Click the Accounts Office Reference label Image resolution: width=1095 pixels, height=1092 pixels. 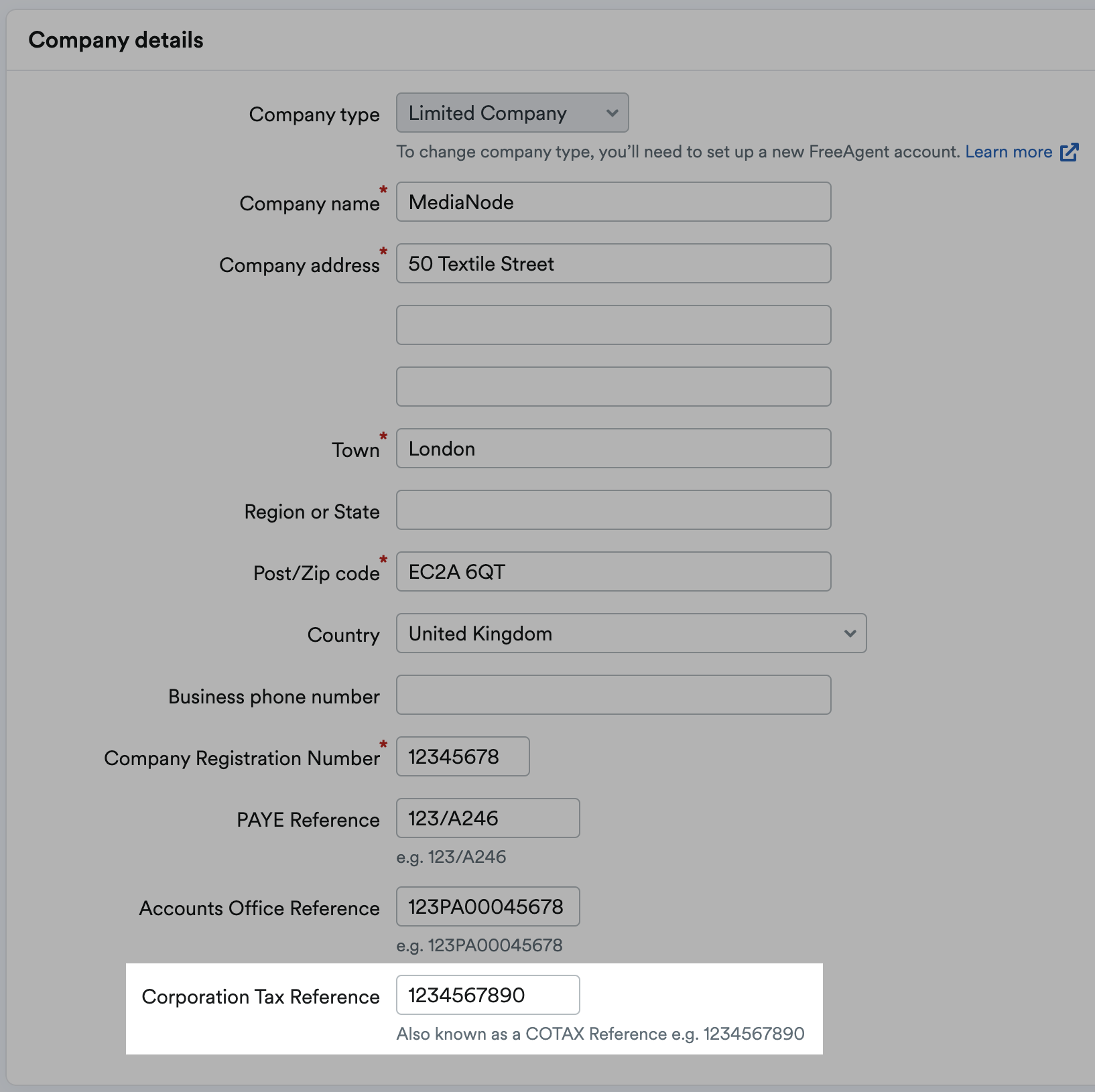pyautogui.click(x=259, y=908)
